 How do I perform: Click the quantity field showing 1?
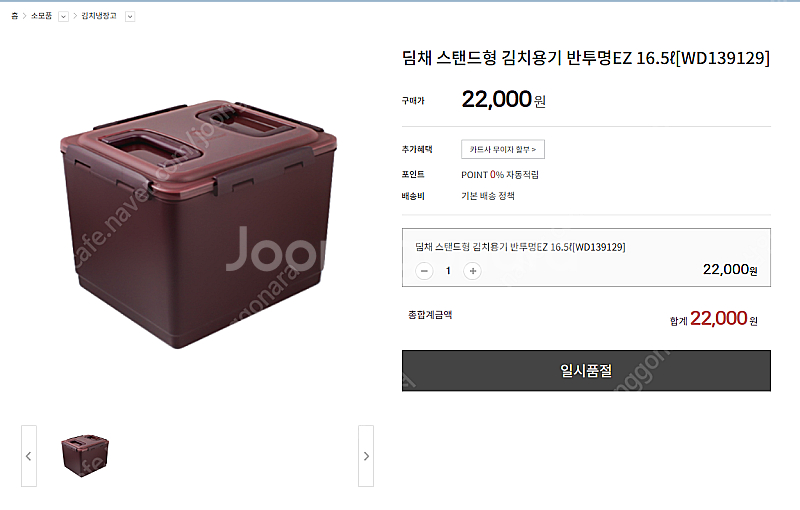pos(448,271)
